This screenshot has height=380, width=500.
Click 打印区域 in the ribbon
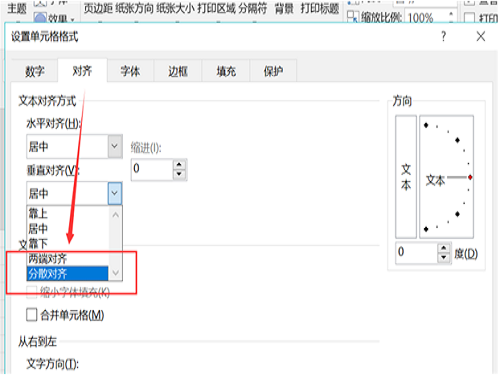[216, 8]
